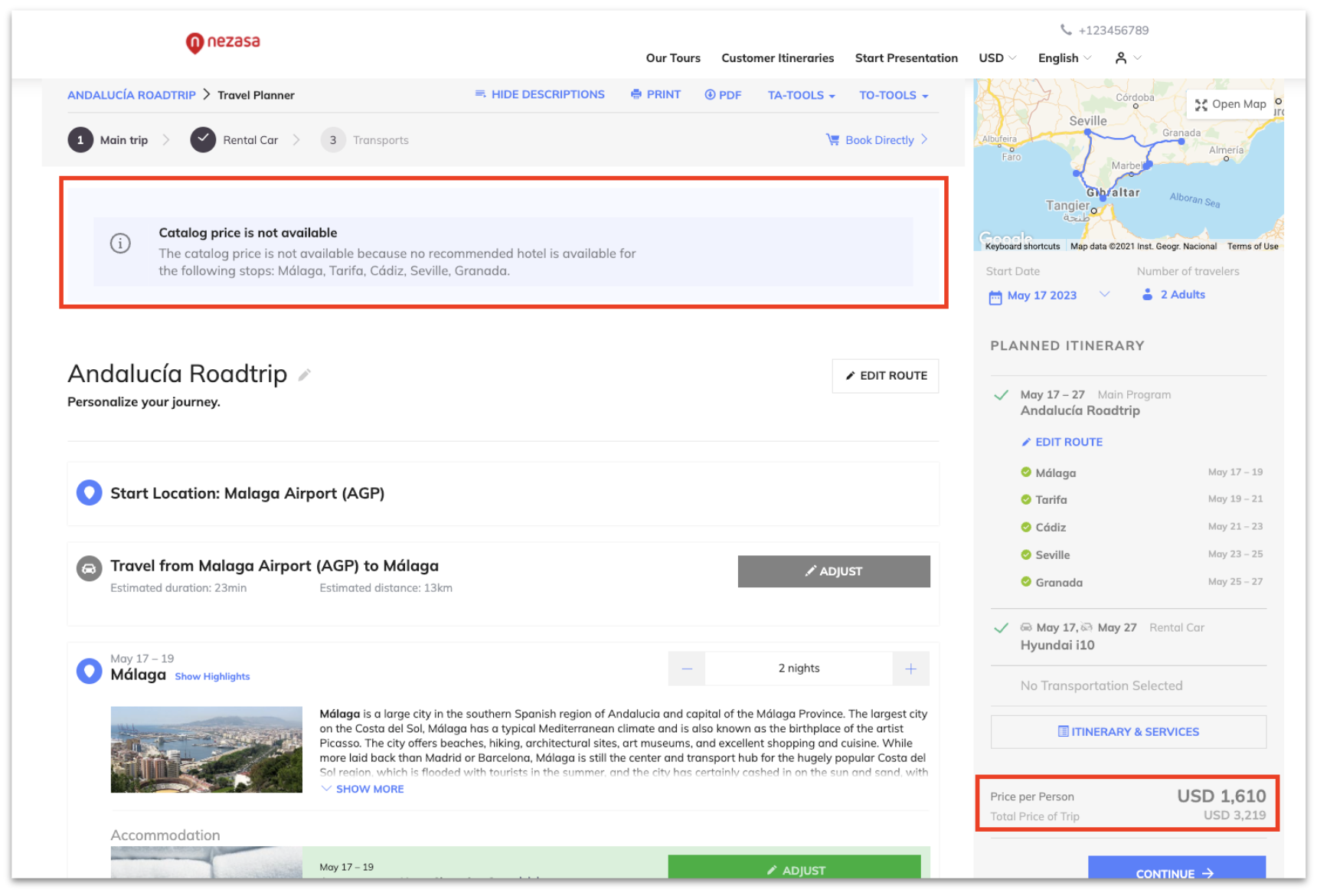The height and width of the screenshot is (896, 1317).
Task: Click the printer icon for PRINT
Action: (636, 94)
